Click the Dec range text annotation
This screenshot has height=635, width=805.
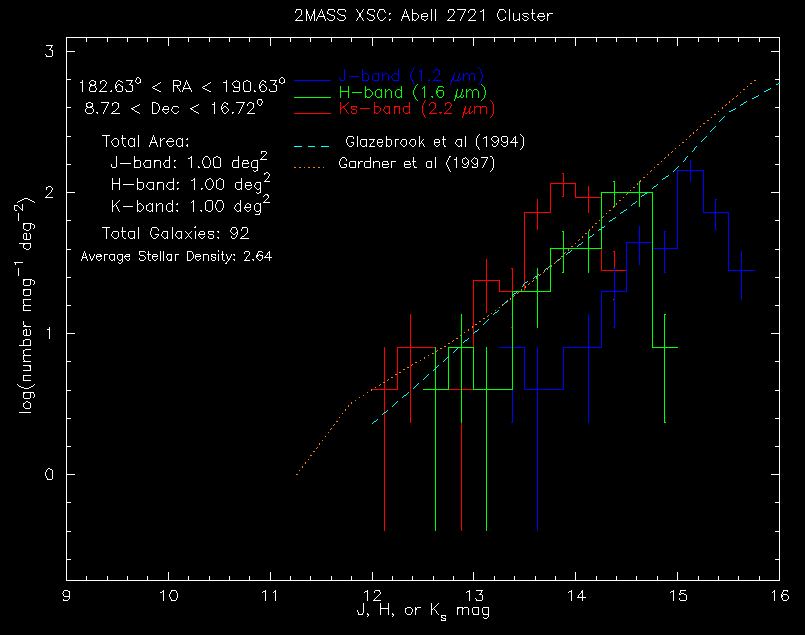174,105
